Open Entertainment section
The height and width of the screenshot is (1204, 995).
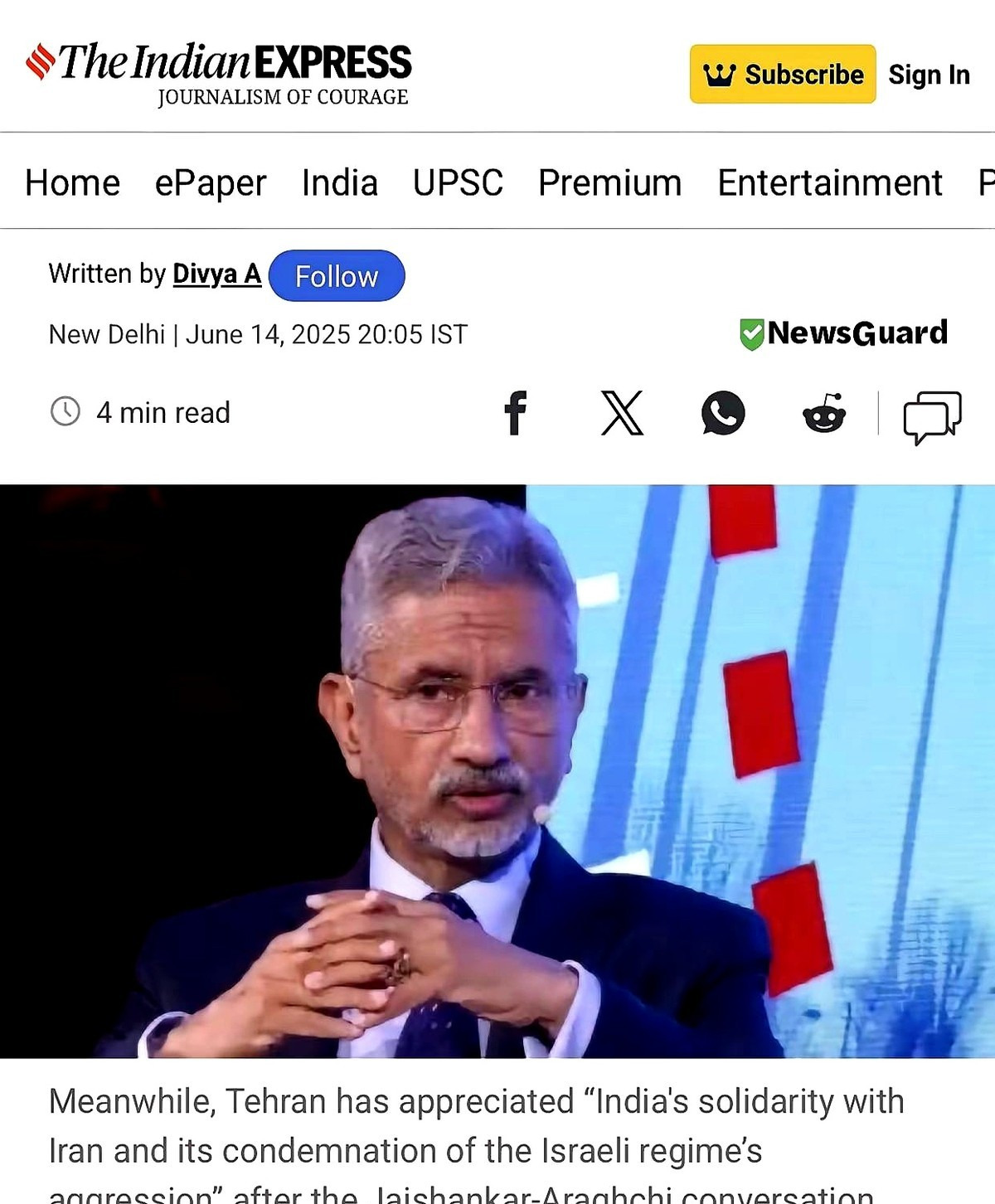(830, 182)
